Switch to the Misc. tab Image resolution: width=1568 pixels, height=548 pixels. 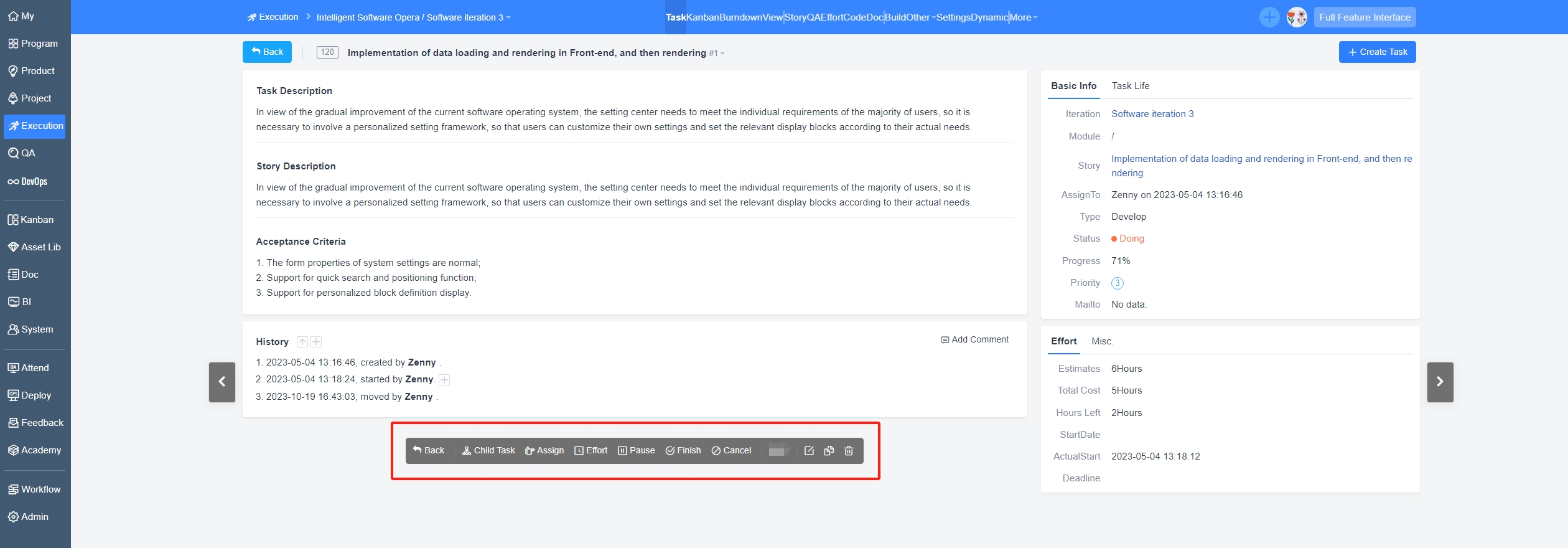1102,341
